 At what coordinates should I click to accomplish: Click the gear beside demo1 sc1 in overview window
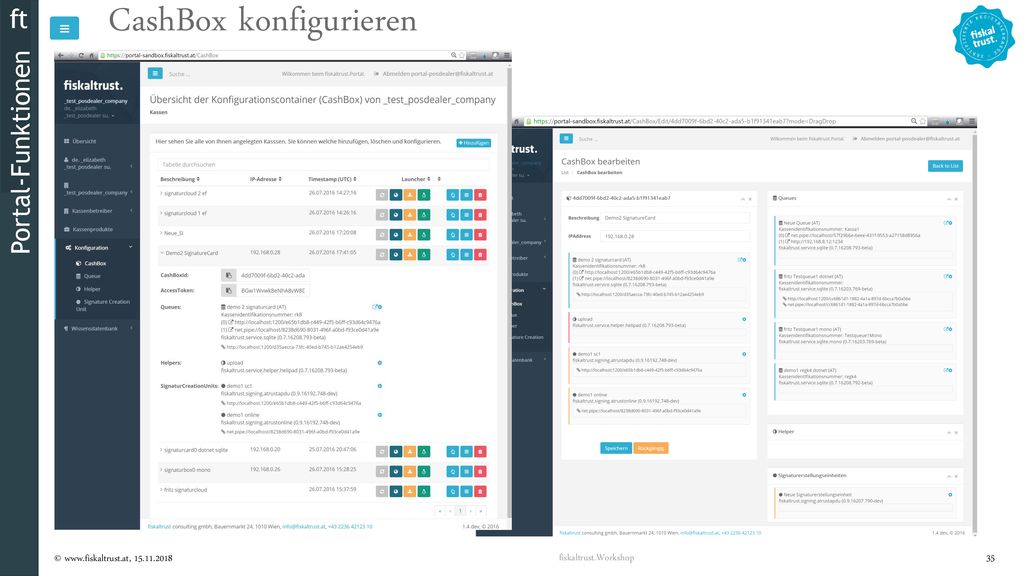[379, 386]
